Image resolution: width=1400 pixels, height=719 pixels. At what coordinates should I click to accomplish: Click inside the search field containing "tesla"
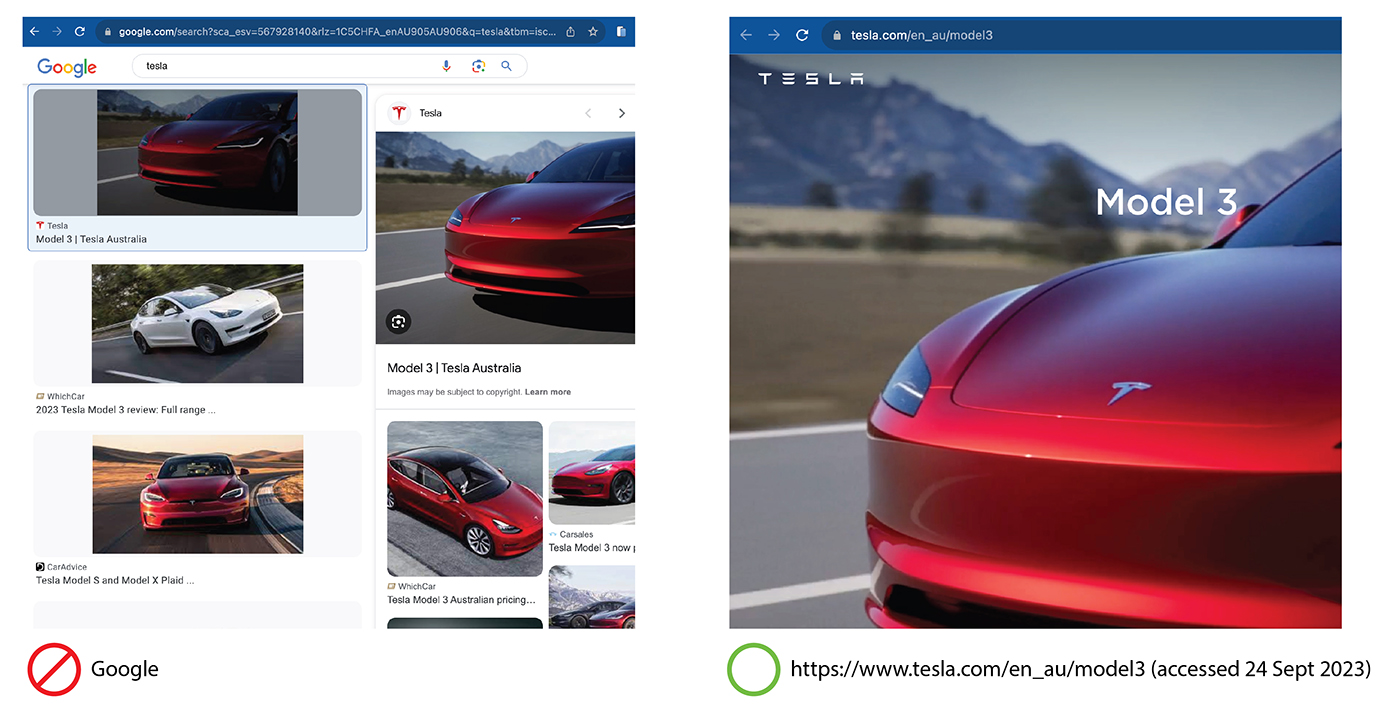click(250, 65)
